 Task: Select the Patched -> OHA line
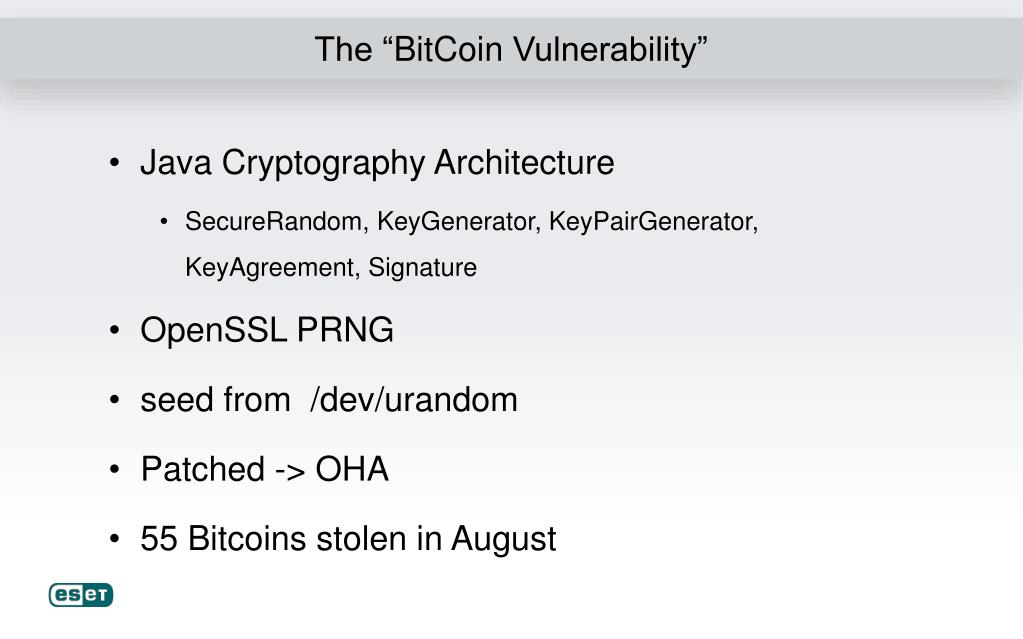click(264, 469)
